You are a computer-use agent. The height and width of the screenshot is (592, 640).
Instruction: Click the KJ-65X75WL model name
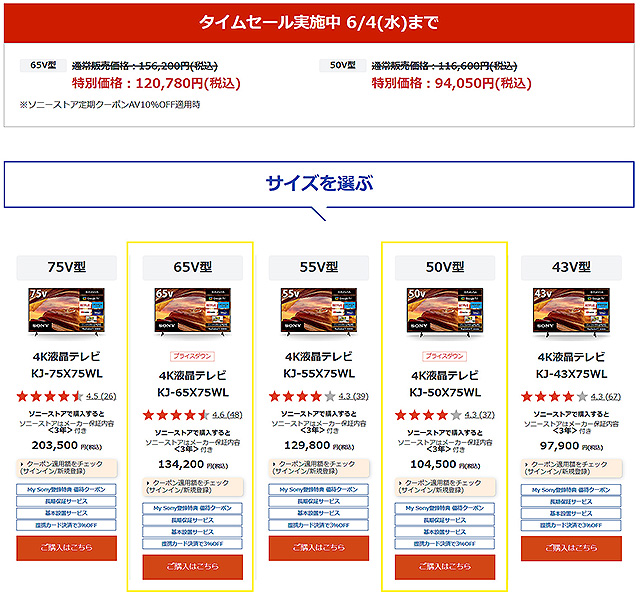pos(193,392)
